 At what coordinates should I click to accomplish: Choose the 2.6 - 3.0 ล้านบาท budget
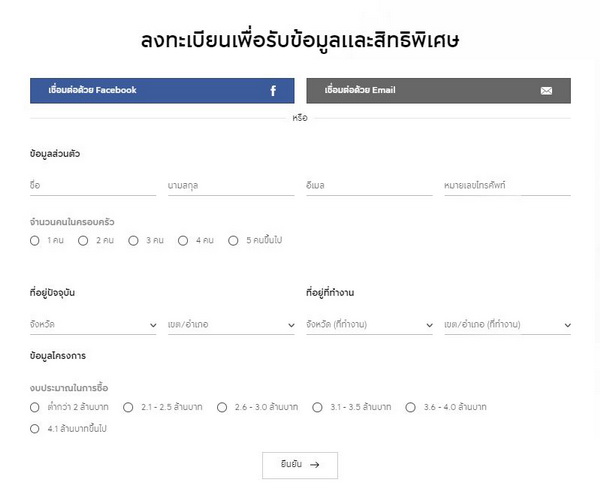click(222, 407)
